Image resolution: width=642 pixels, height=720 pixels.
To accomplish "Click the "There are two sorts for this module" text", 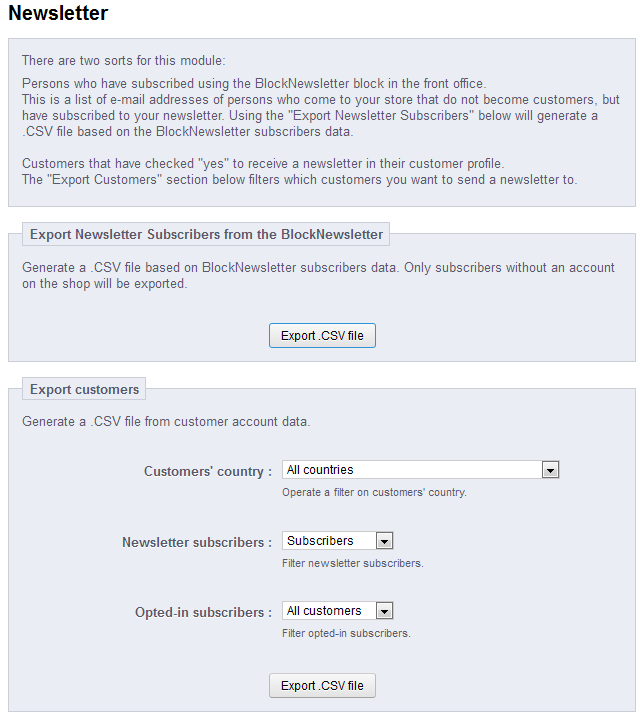I will pos(124,61).
